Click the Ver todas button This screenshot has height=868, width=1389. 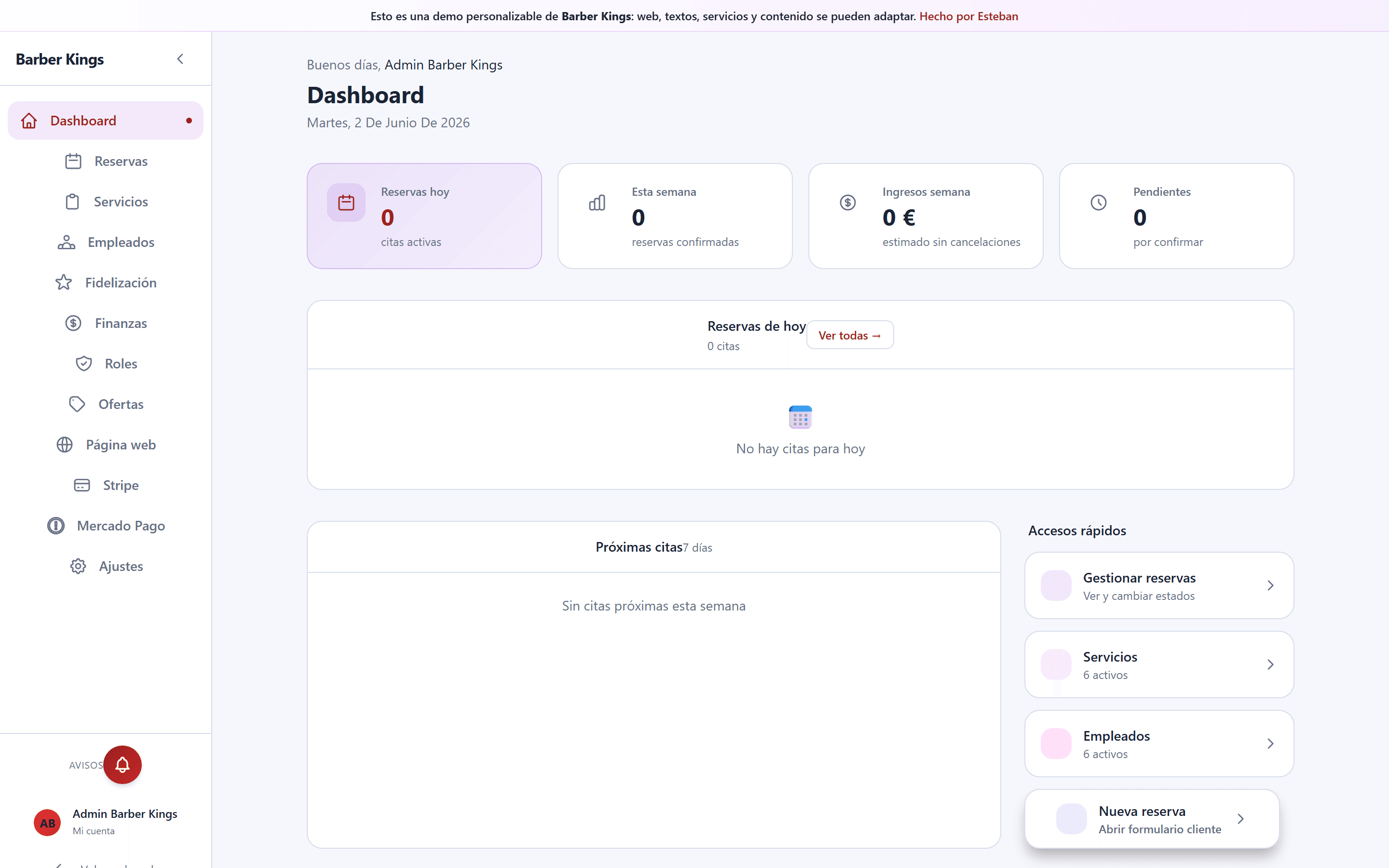pyautogui.click(x=850, y=335)
